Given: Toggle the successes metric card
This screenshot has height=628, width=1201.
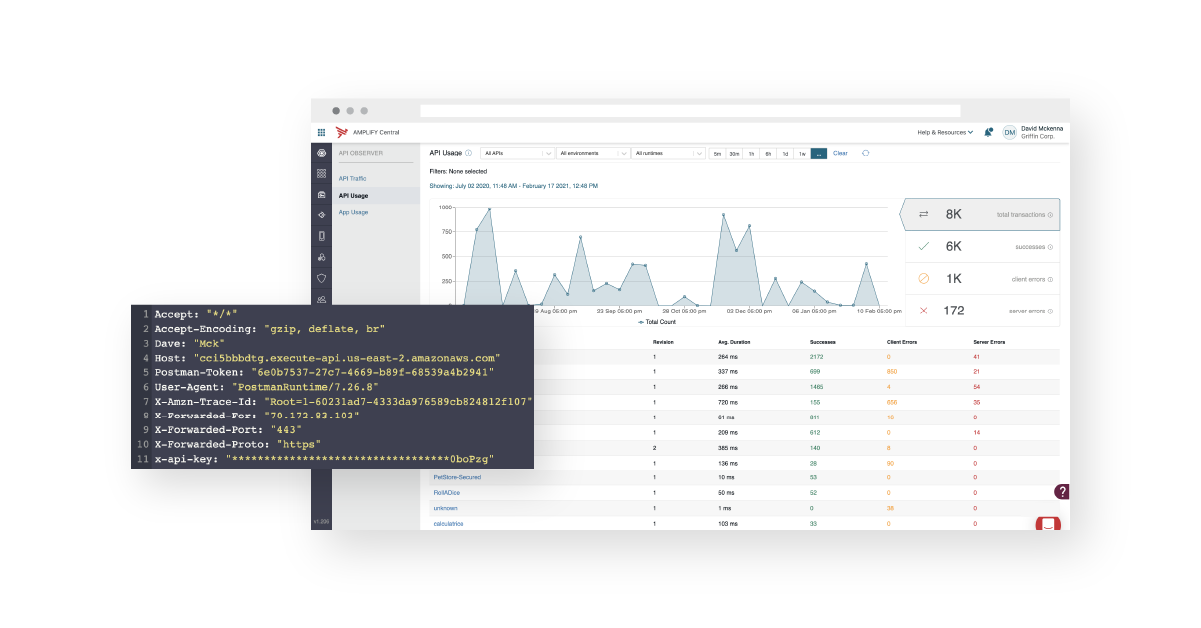Looking at the screenshot, I should pos(982,246).
